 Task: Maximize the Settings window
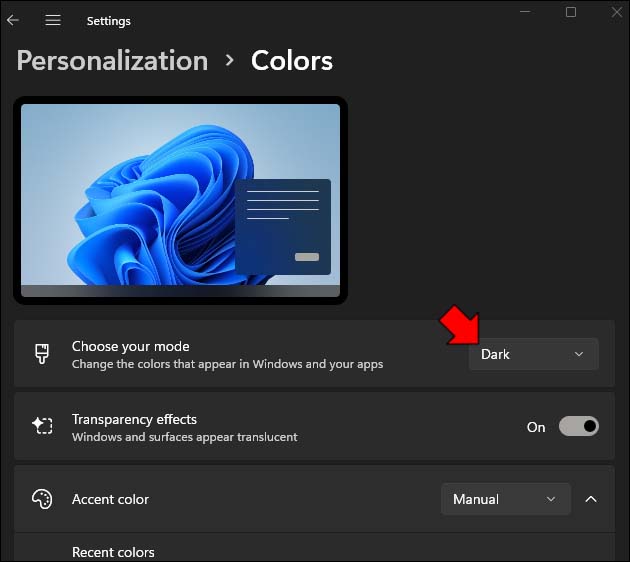click(571, 12)
